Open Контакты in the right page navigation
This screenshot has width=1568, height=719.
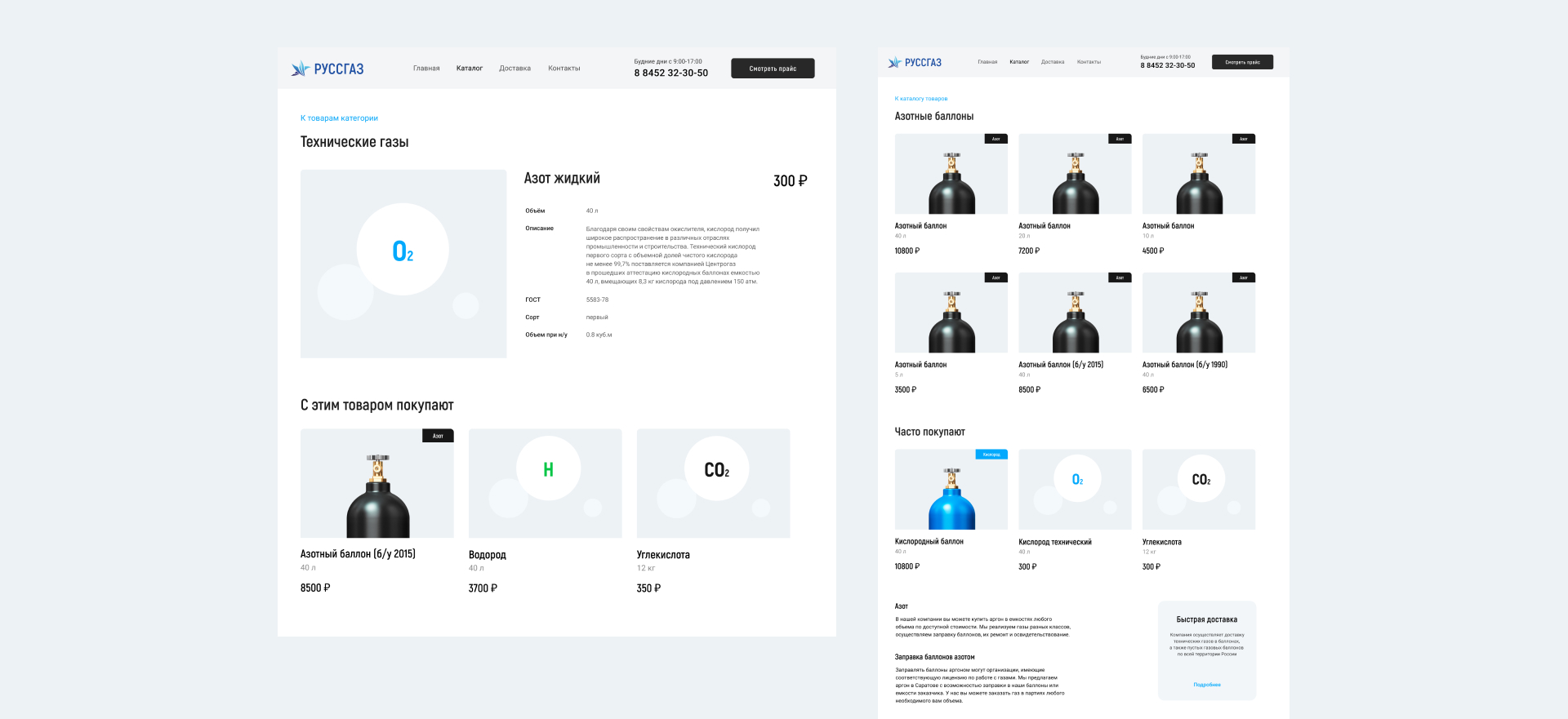tap(1089, 62)
